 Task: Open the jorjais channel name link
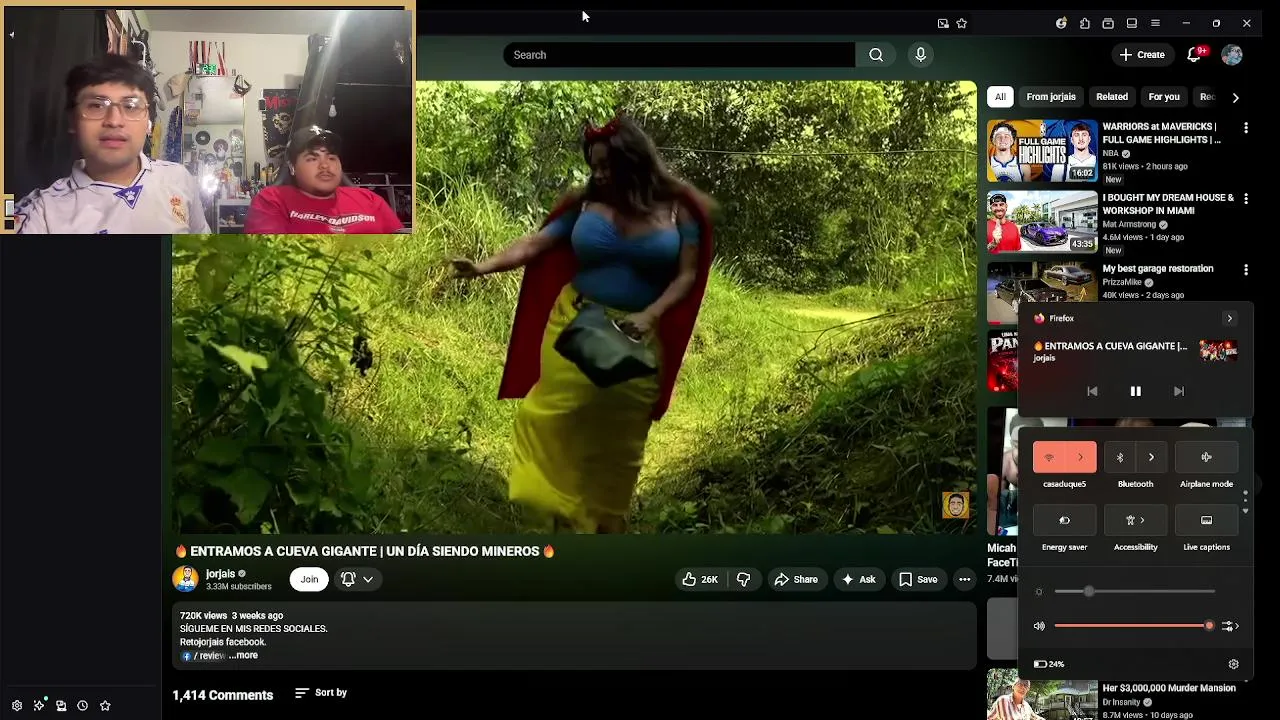coord(220,574)
